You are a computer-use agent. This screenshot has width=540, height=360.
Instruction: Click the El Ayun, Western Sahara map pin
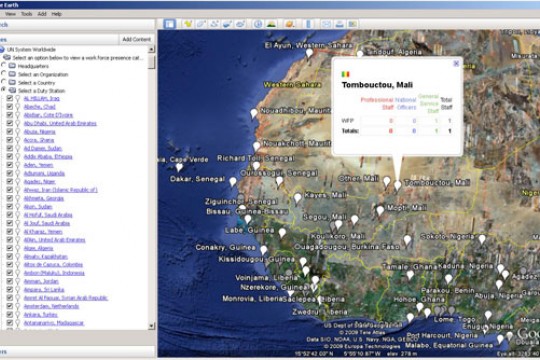[x=309, y=53]
